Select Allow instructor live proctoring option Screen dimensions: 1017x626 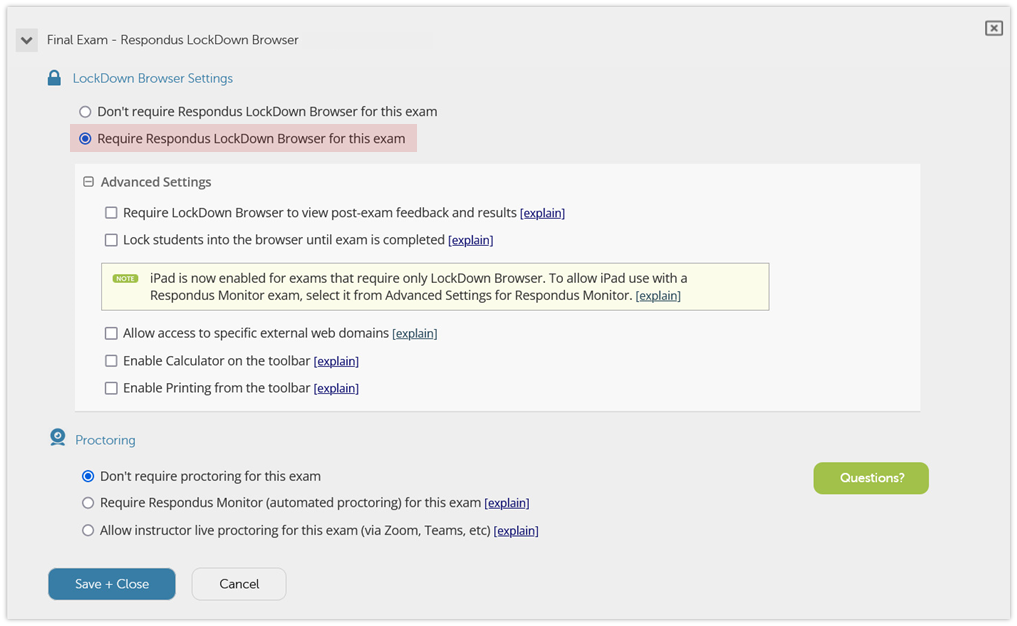coord(88,531)
